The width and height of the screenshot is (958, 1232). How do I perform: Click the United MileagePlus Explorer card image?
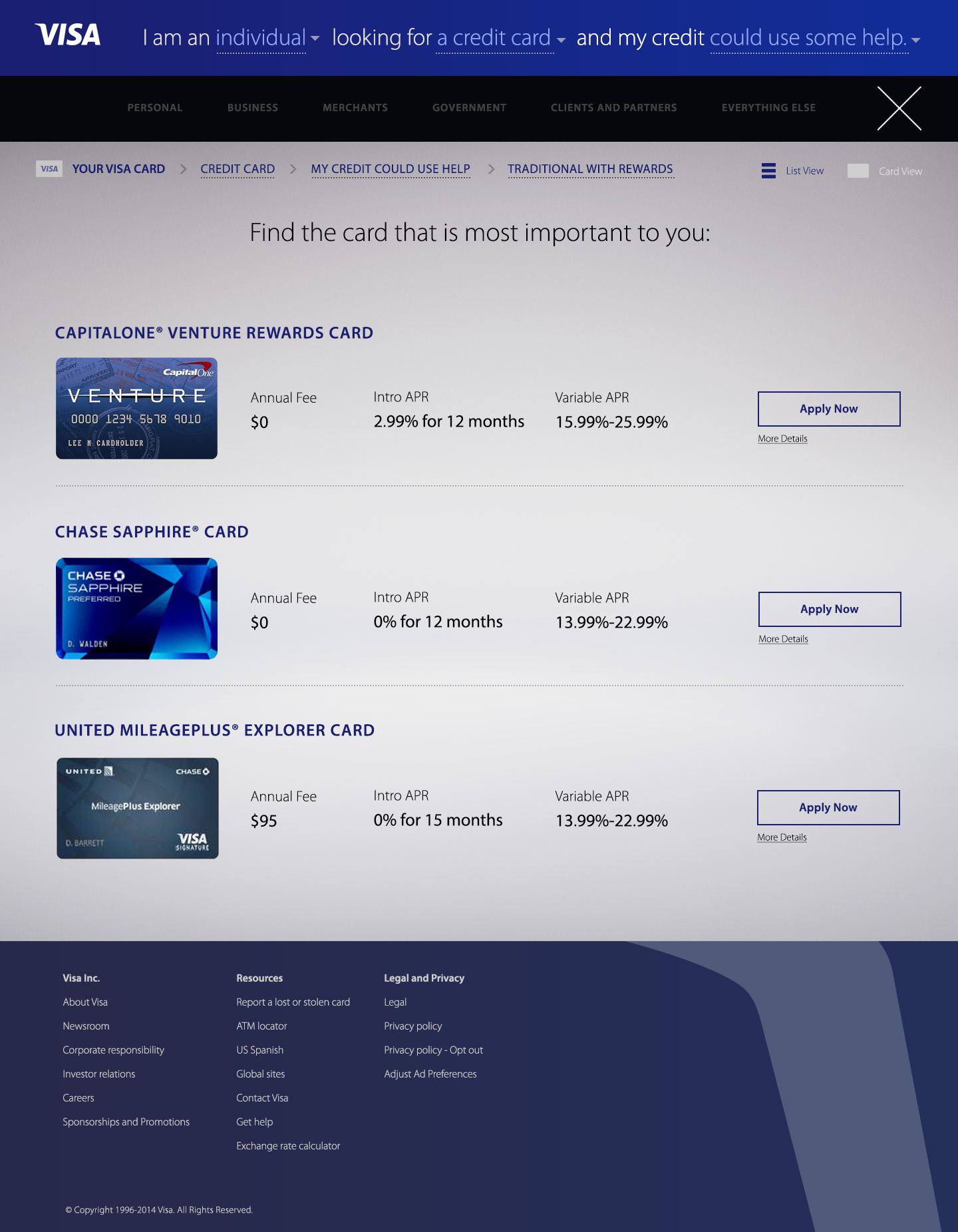click(138, 808)
